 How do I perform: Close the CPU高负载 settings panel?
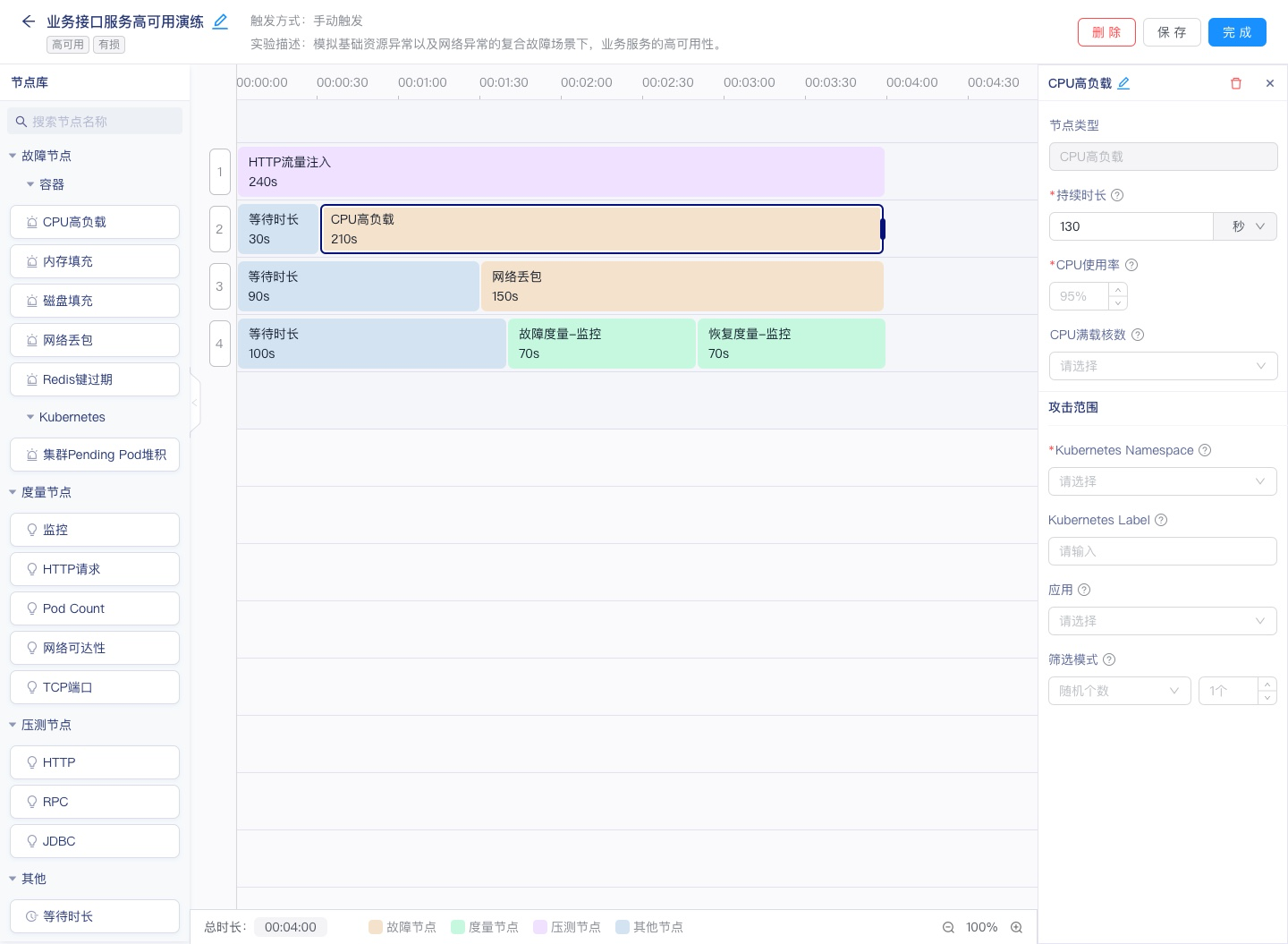click(x=1270, y=83)
